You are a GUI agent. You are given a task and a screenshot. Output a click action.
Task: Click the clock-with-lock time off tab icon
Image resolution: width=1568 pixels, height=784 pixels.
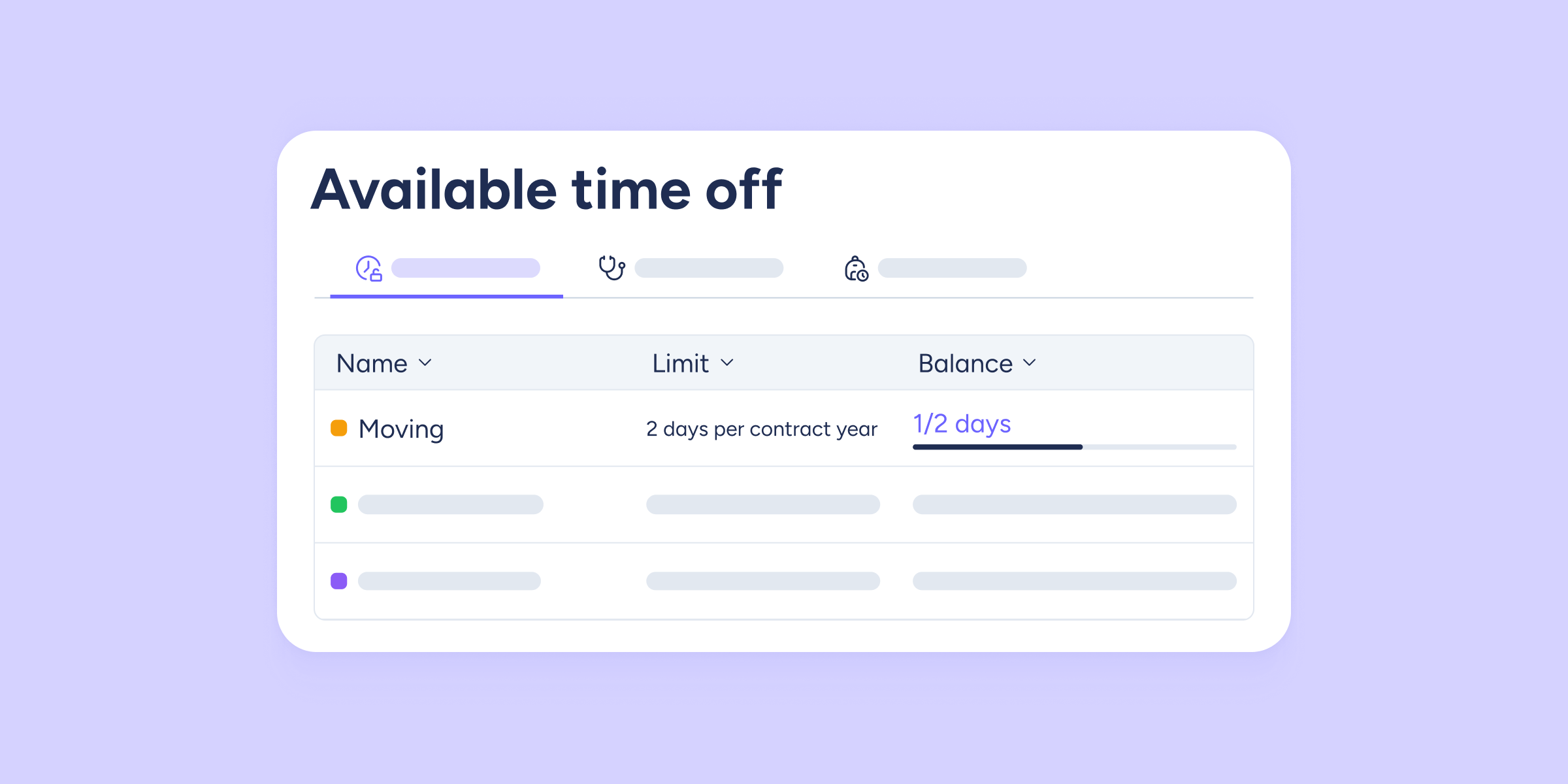coord(368,269)
